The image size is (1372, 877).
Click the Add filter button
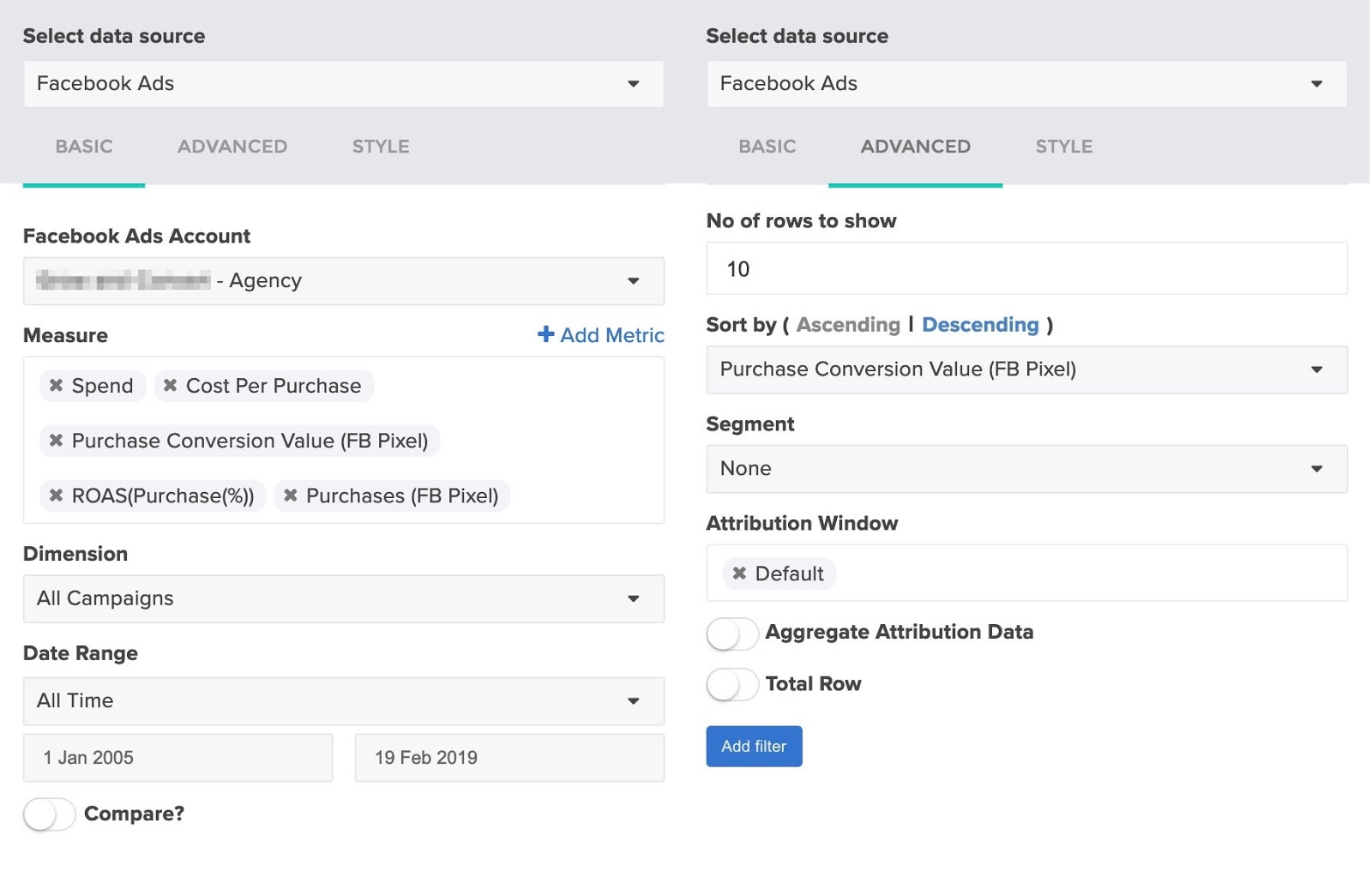[x=754, y=746]
